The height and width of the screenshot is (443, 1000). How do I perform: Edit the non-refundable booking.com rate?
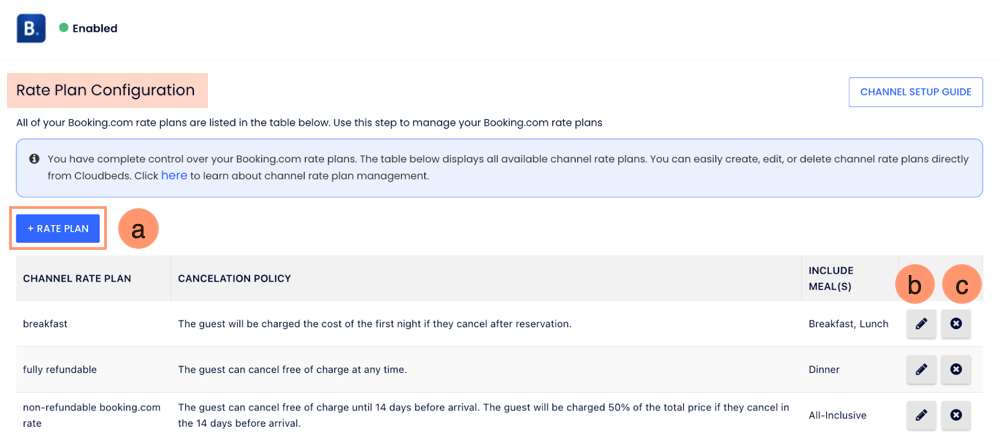(x=921, y=415)
